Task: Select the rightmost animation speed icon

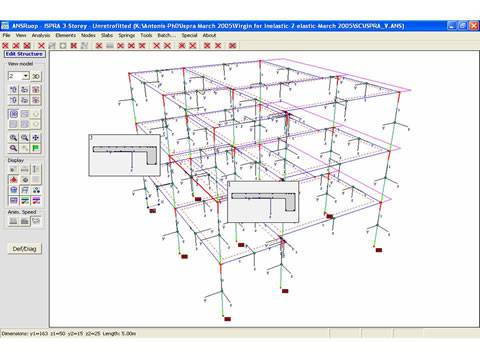Action: click(36, 221)
